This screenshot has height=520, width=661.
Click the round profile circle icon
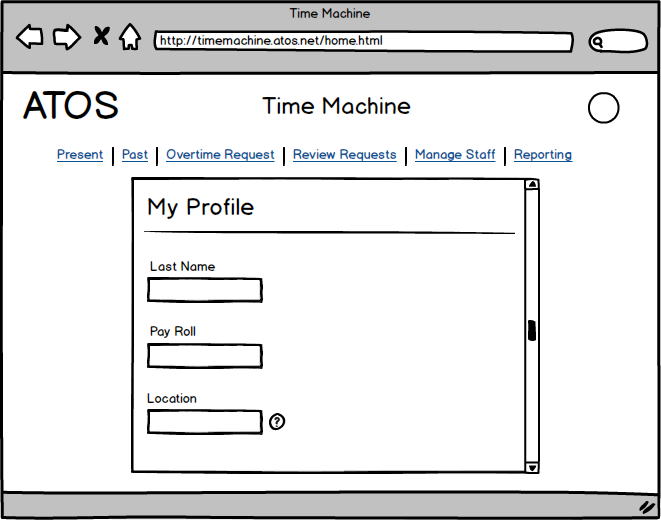click(603, 108)
